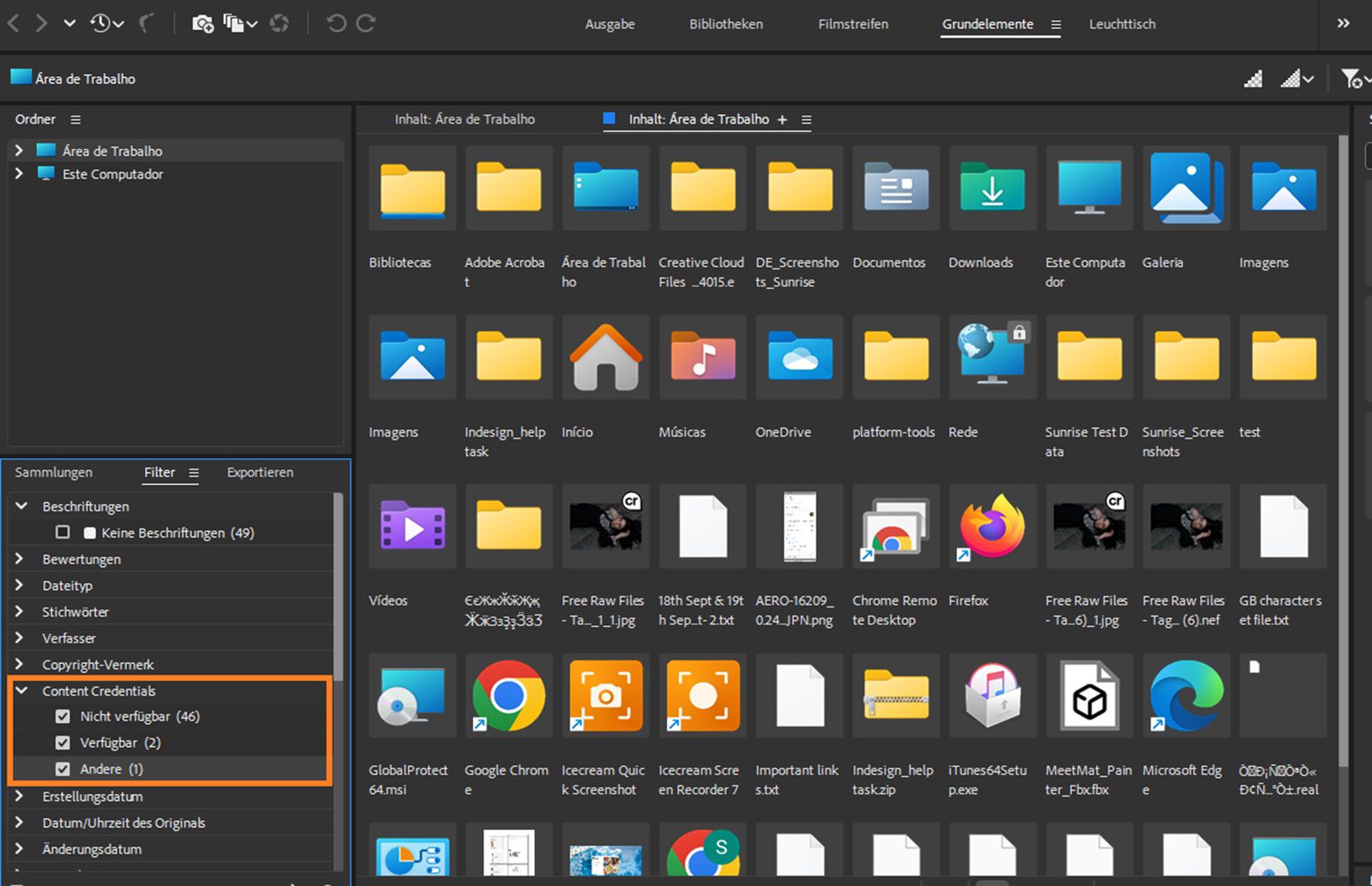
Task: Select the Downloads folder icon
Action: coord(992,188)
